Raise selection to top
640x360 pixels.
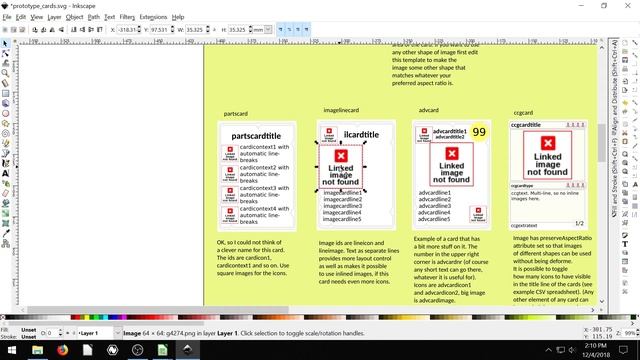coord(100,29)
